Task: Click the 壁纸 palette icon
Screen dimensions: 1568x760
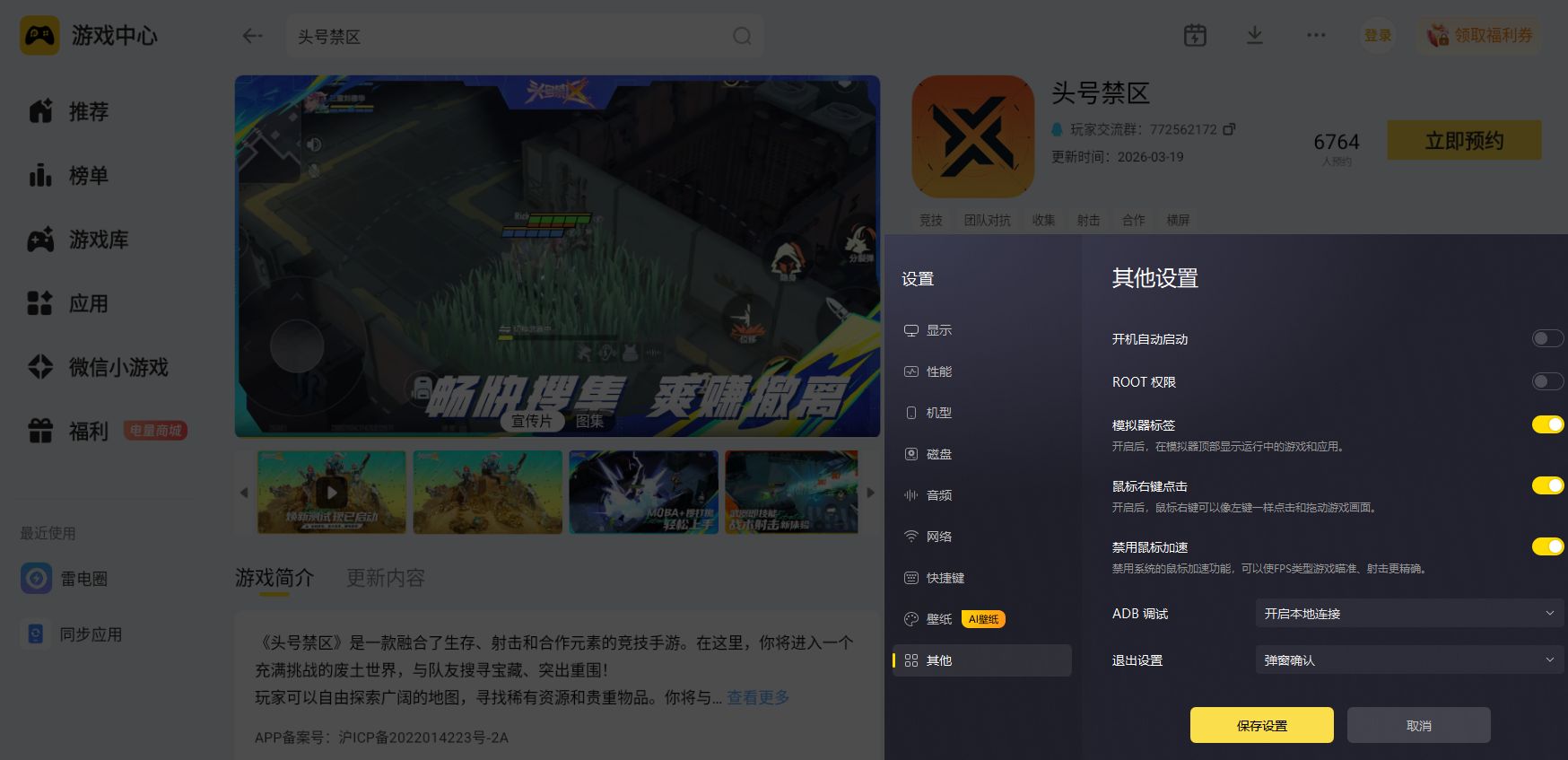Action: pyautogui.click(x=911, y=619)
